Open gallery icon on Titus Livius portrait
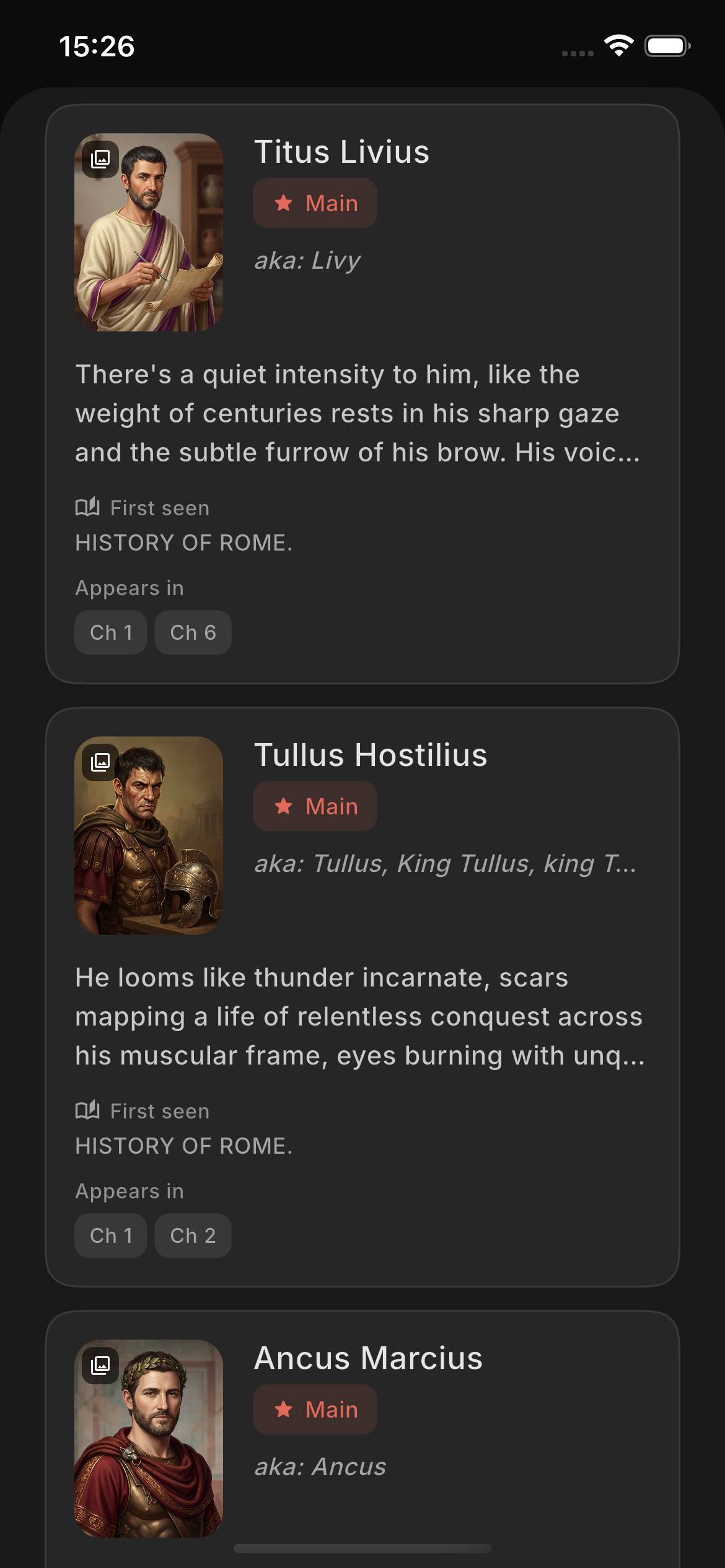The width and height of the screenshot is (725, 1568). (x=100, y=159)
